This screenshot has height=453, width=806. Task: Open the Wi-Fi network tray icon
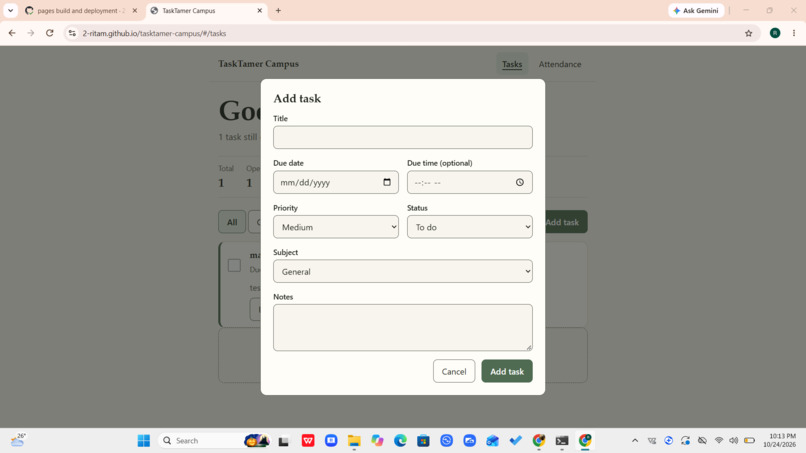719,441
